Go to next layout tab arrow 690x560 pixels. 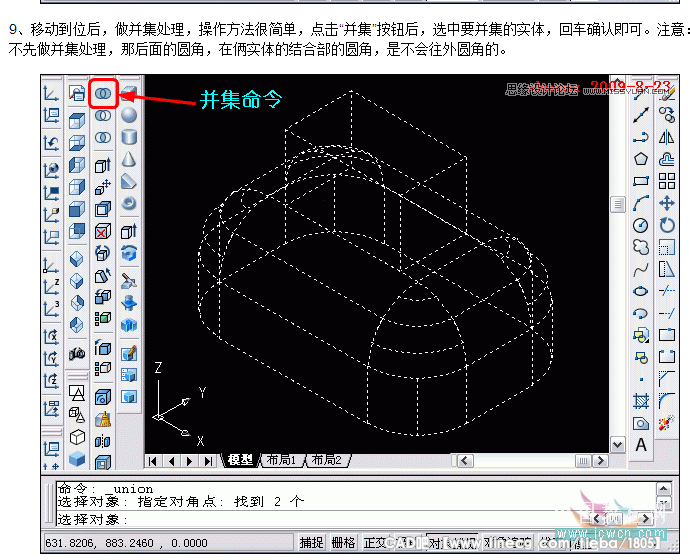[190, 461]
